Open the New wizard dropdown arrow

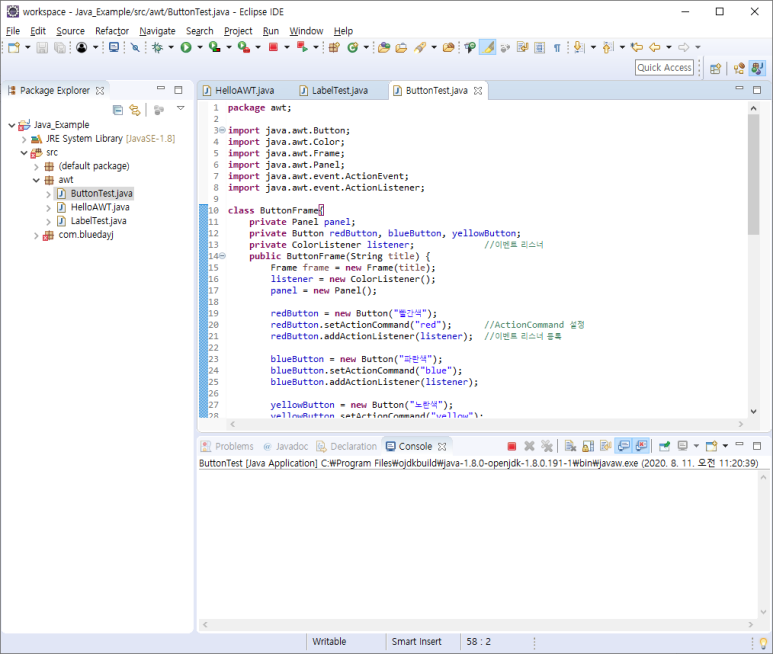click(28, 47)
